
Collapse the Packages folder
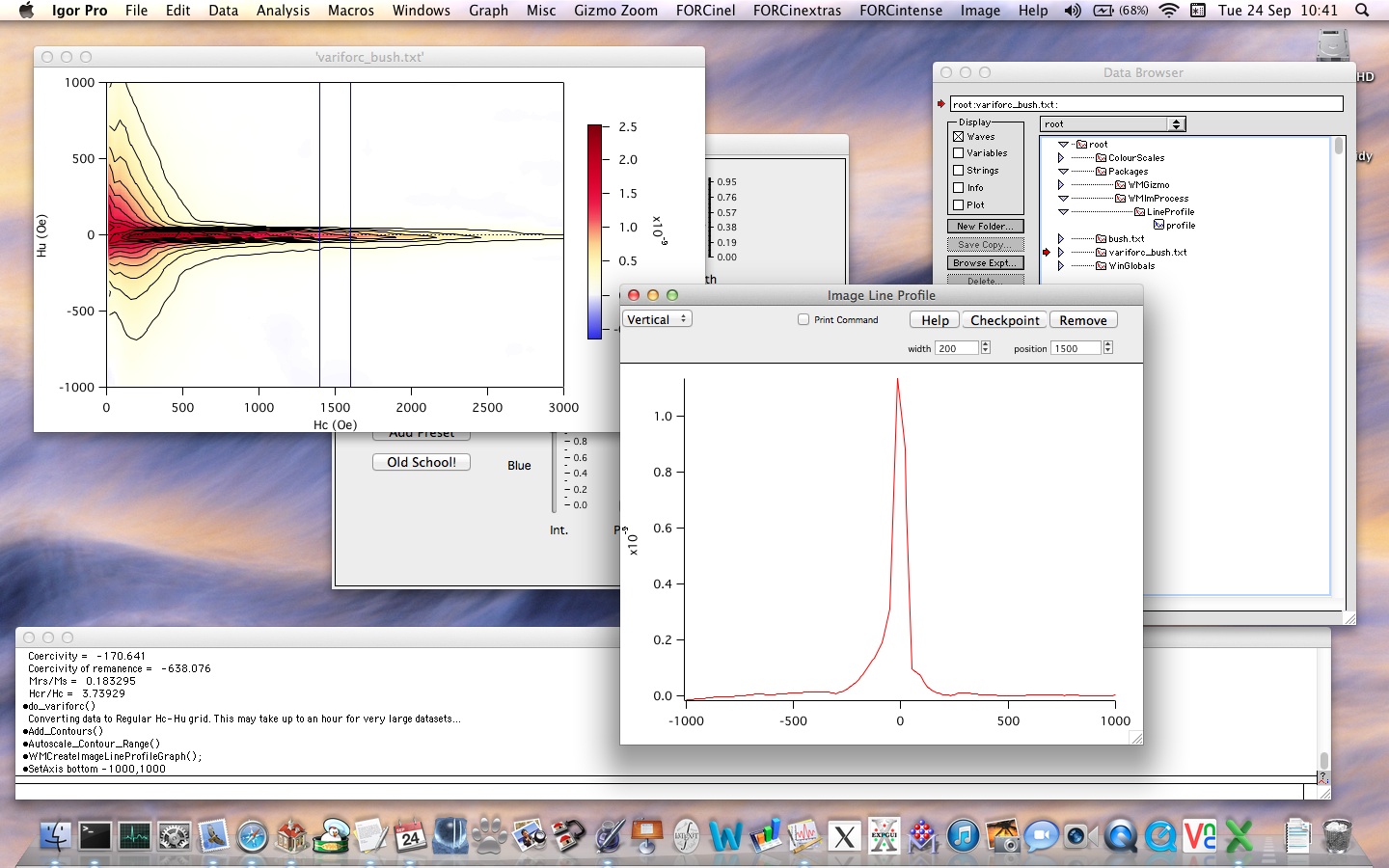click(x=1063, y=172)
